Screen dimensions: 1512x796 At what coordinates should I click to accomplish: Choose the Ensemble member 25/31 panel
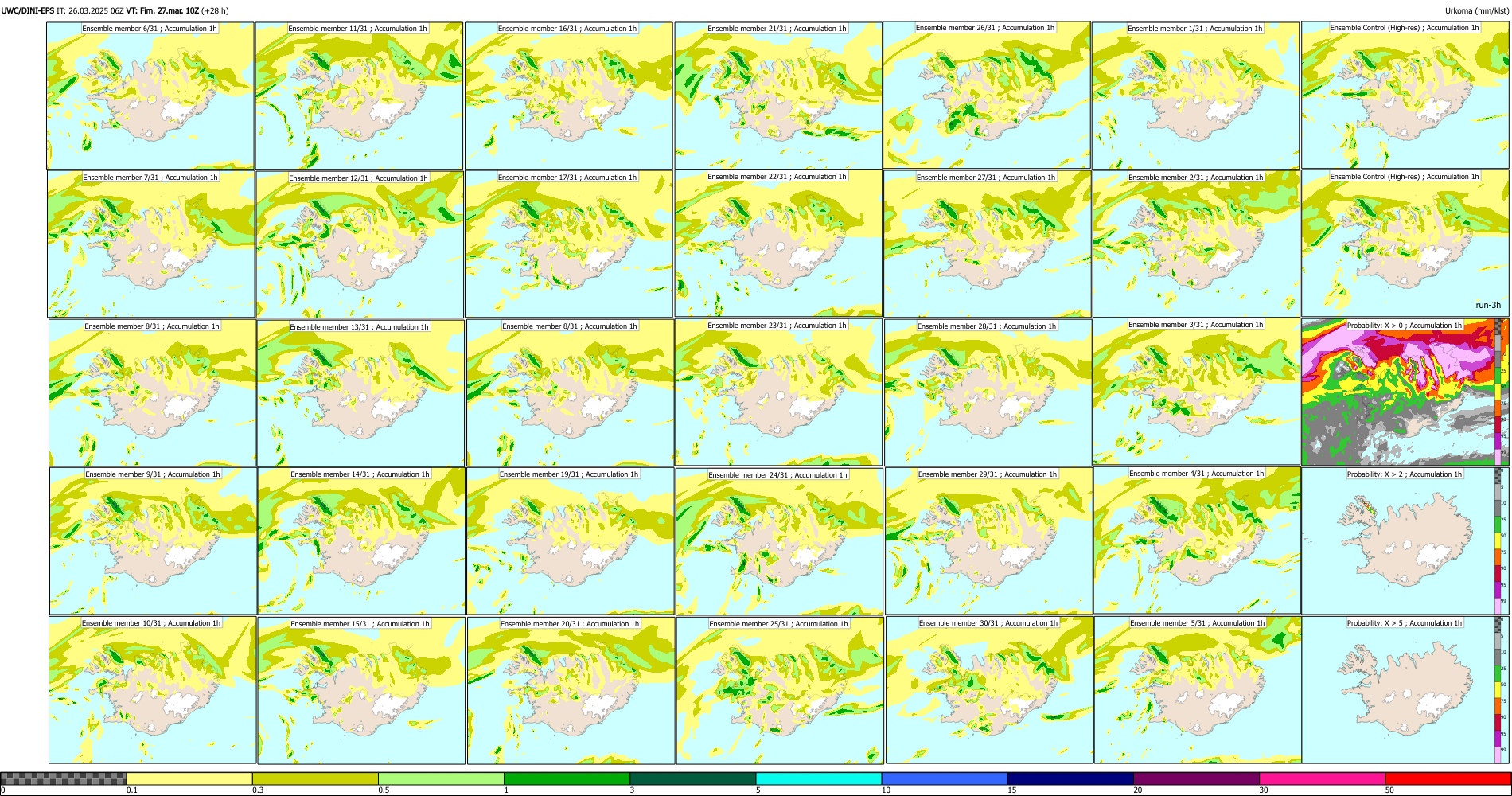(780, 691)
